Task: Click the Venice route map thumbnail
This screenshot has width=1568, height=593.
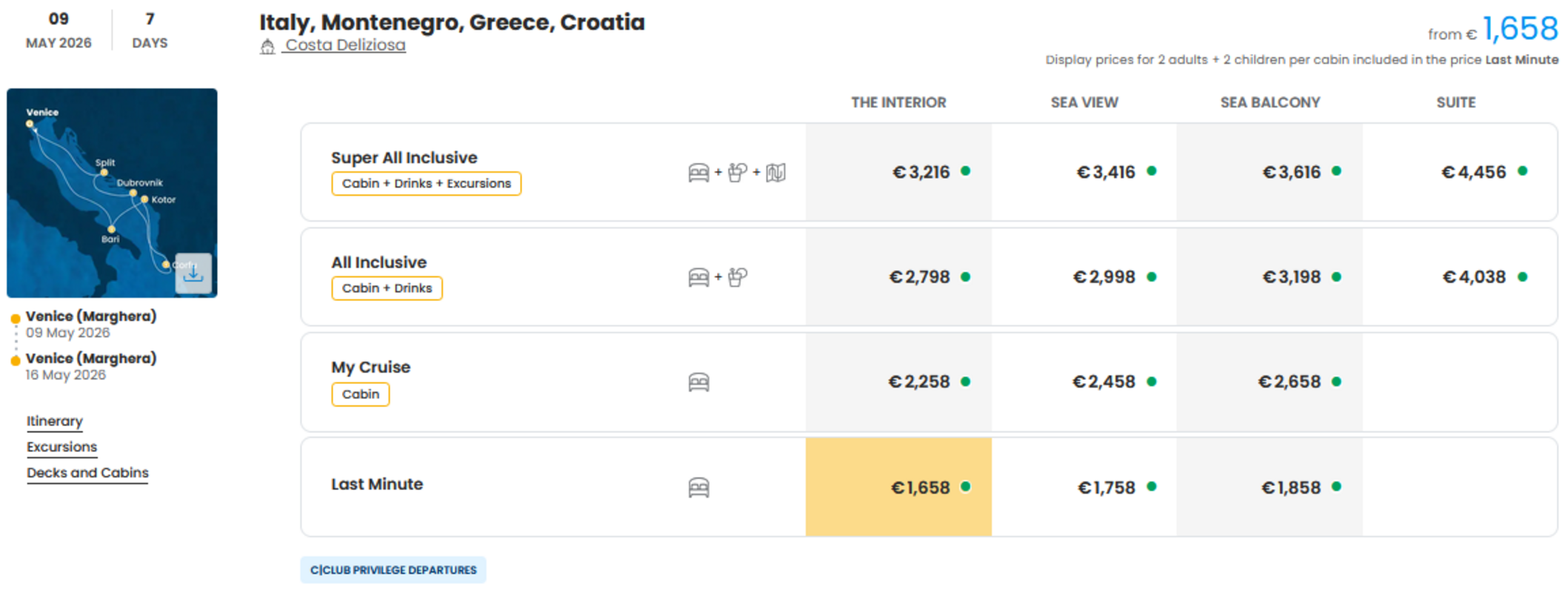Action: [x=112, y=193]
